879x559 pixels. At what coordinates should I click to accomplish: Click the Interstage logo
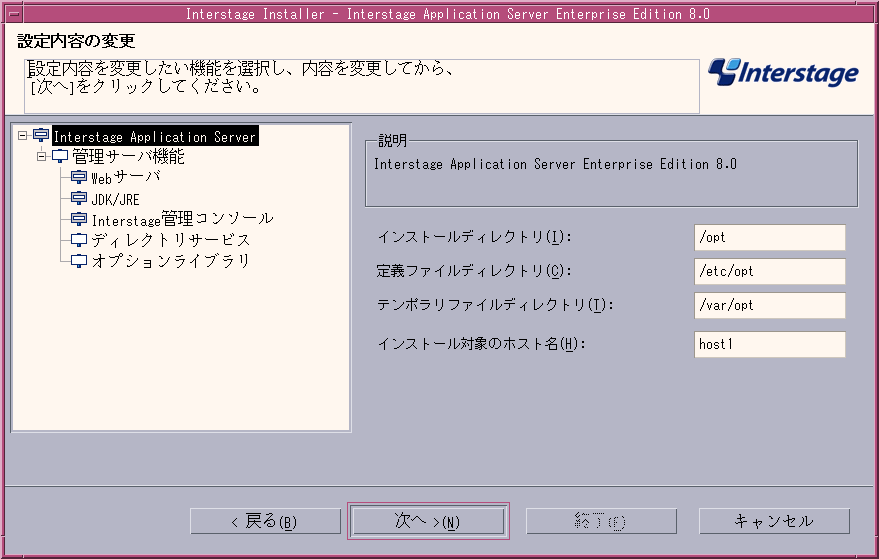tap(783, 72)
